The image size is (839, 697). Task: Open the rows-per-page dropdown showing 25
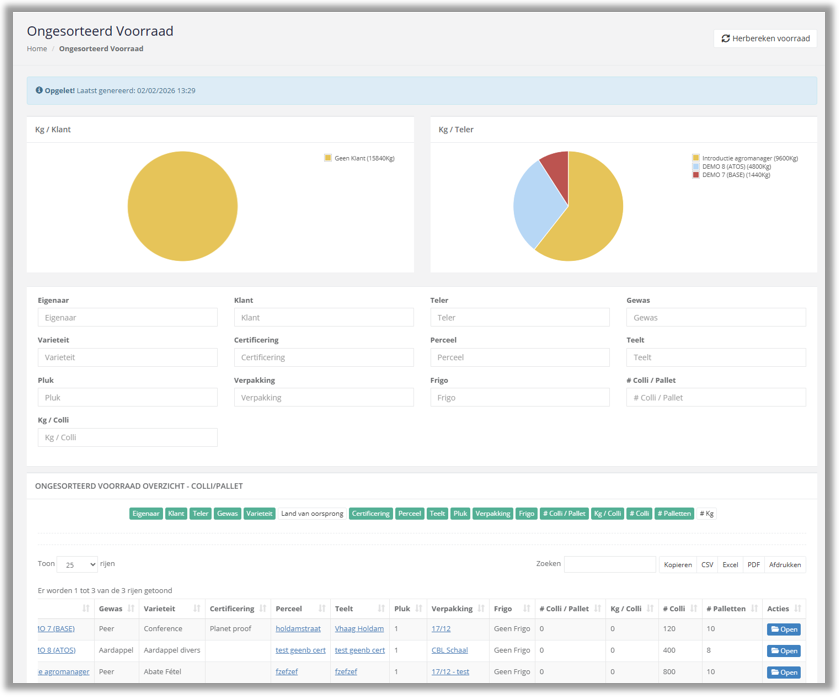click(77, 564)
